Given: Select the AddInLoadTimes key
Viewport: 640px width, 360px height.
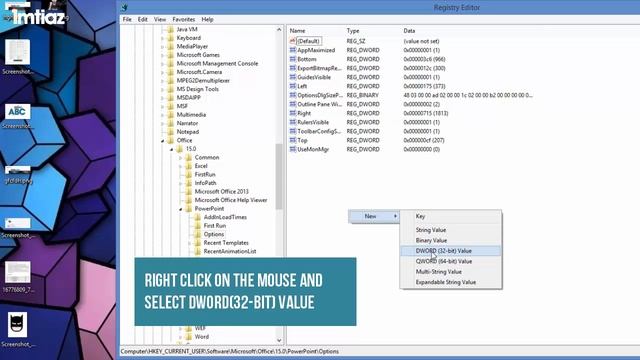Looking at the screenshot, I should click(x=225, y=217).
